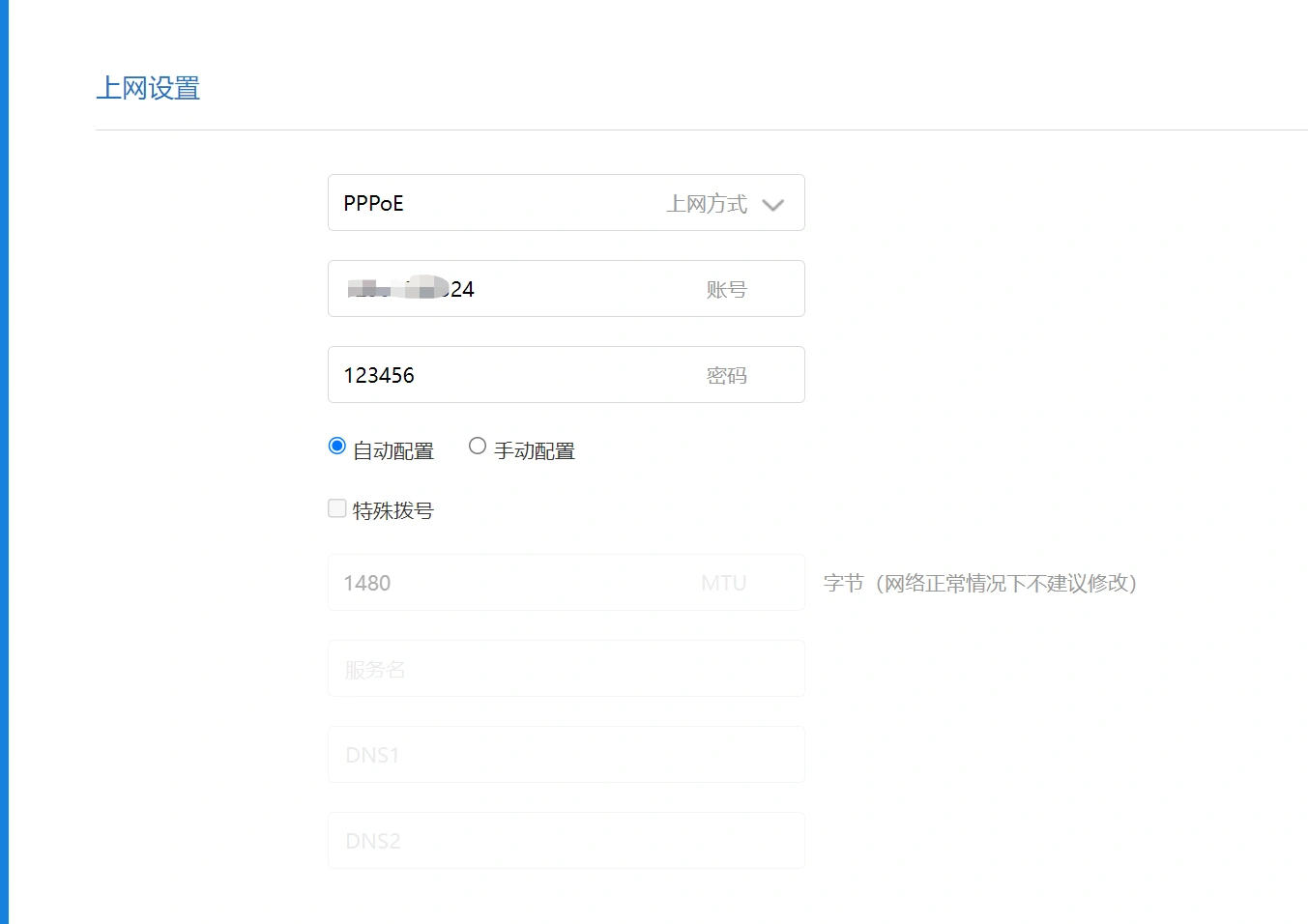Click the 密码 label inside the password field
Viewport: 1308px width, 924px height.
point(726,376)
